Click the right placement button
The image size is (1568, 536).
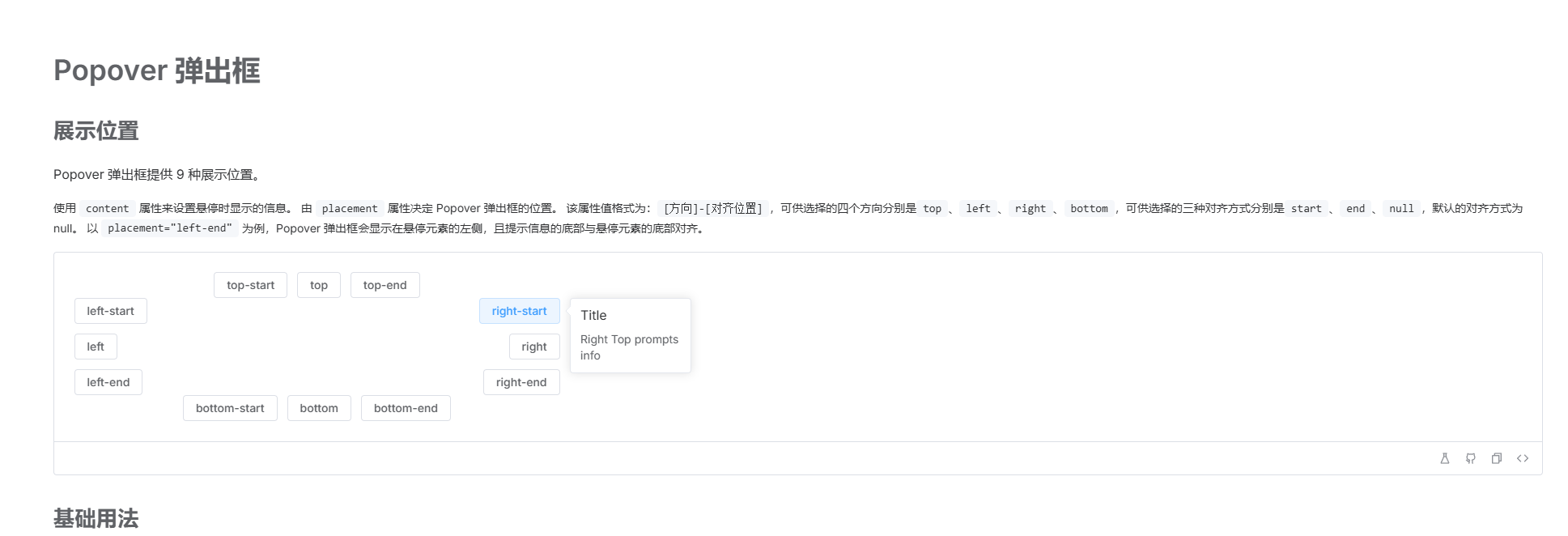click(x=534, y=347)
